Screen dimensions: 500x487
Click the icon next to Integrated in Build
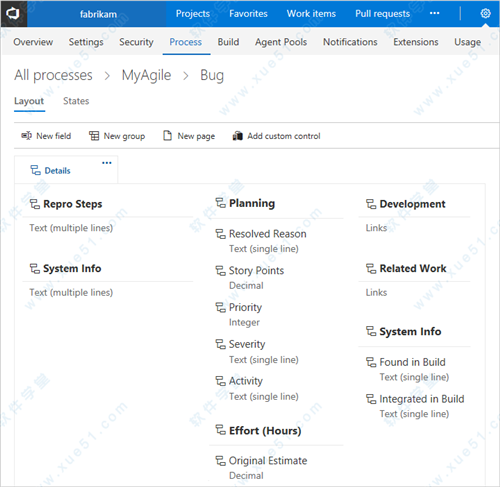click(x=371, y=399)
